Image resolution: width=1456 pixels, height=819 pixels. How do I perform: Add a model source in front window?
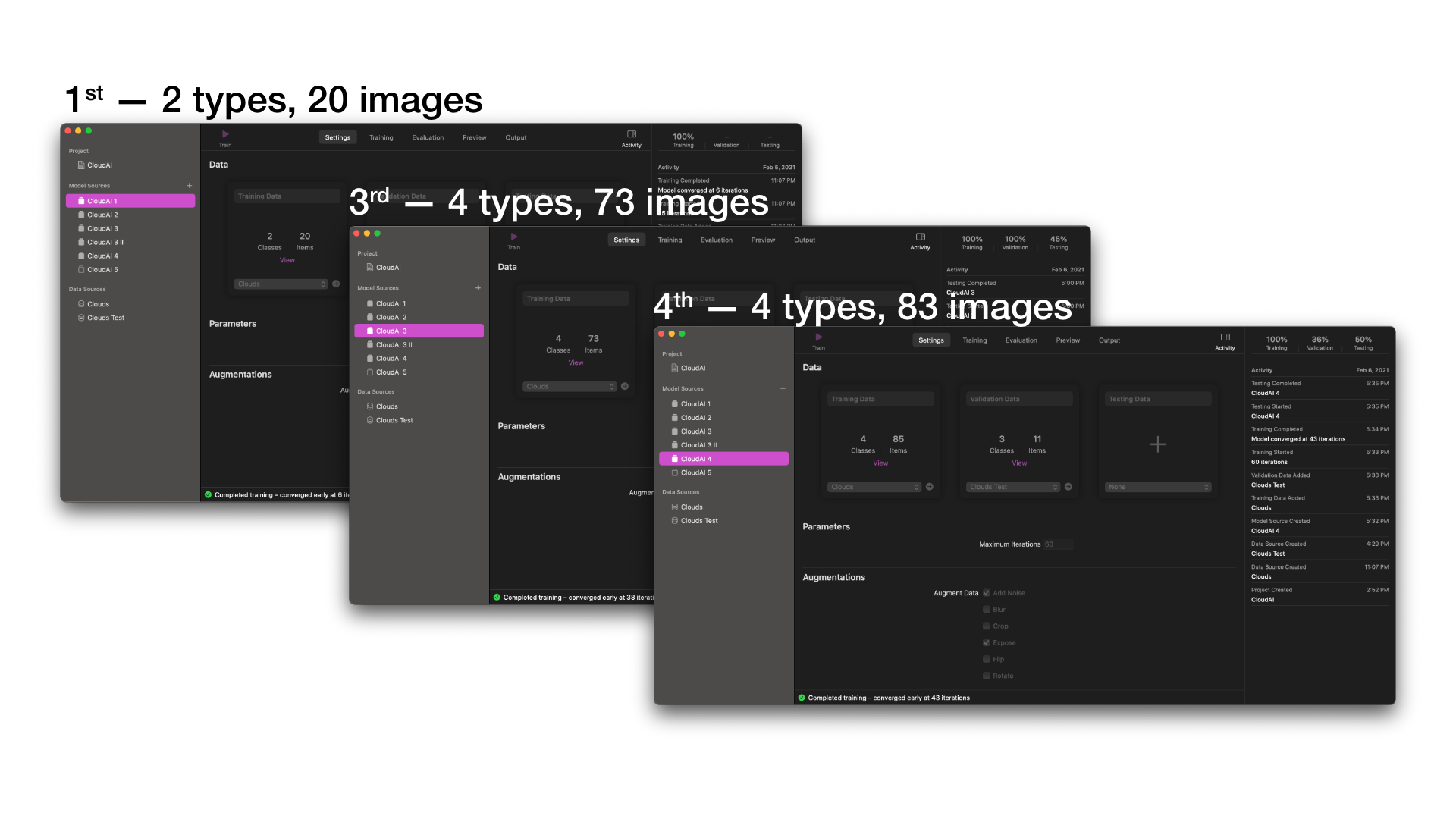coord(783,388)
